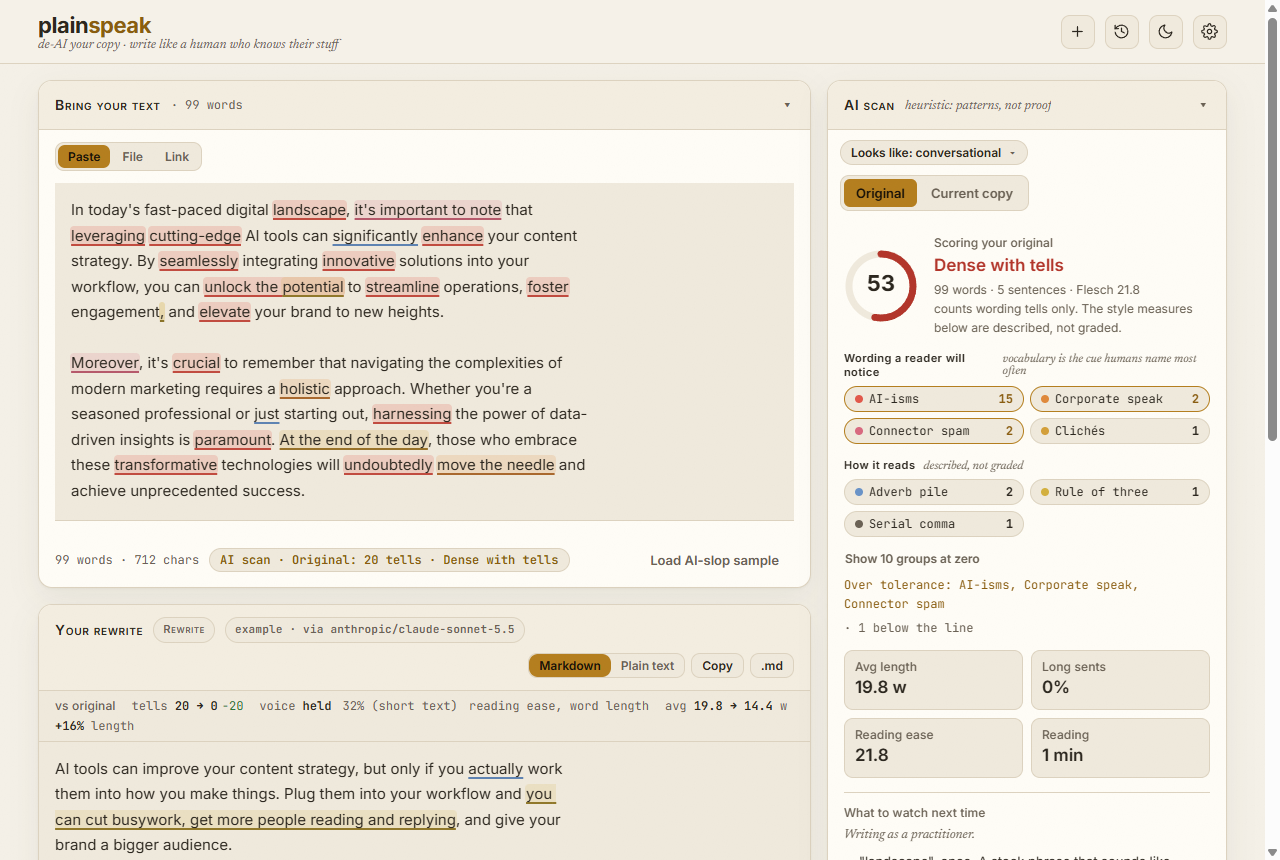Click the Connector spam chip
Image resolution: width=1280 pixels, height=860 pixels.
934,431
